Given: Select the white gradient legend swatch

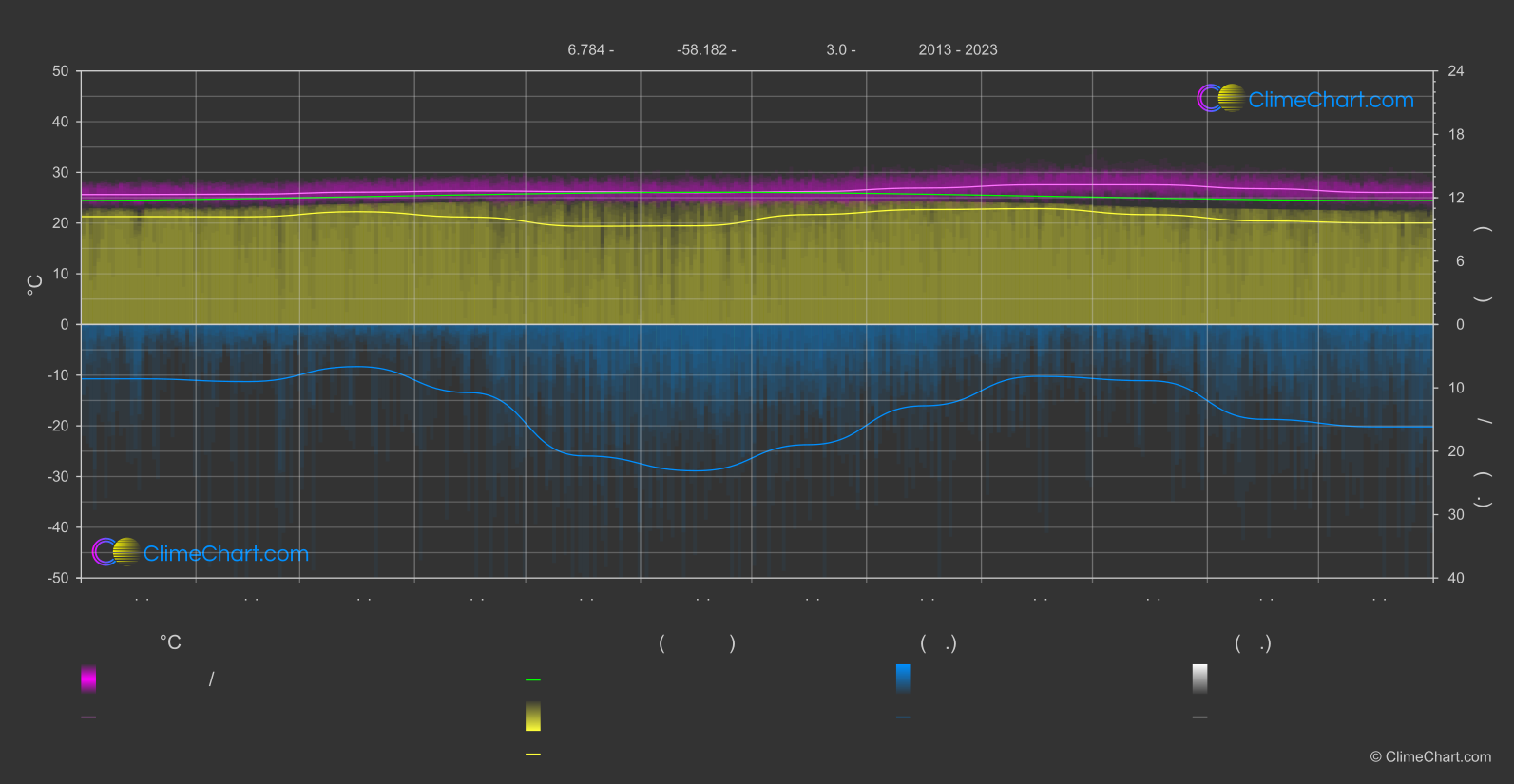Looking at the screenshot, I should (x=1200, y=679).
